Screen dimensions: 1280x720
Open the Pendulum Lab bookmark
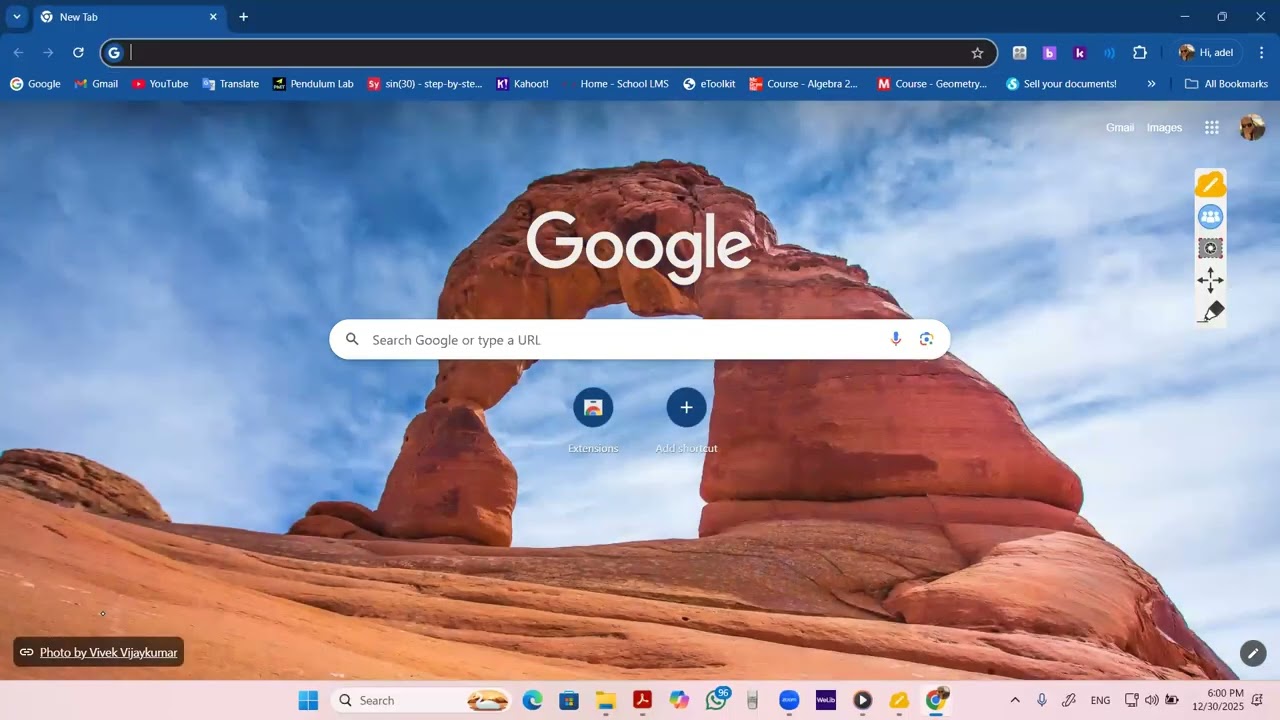coord(313,84)
